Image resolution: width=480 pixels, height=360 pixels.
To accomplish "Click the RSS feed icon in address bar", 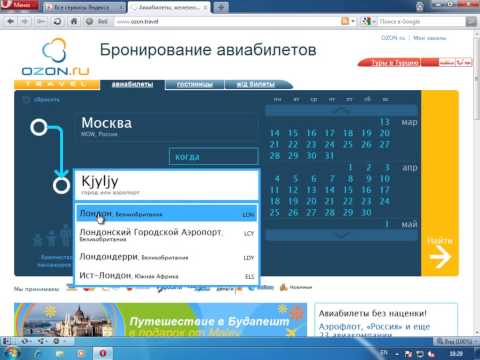I will point(345,21).
